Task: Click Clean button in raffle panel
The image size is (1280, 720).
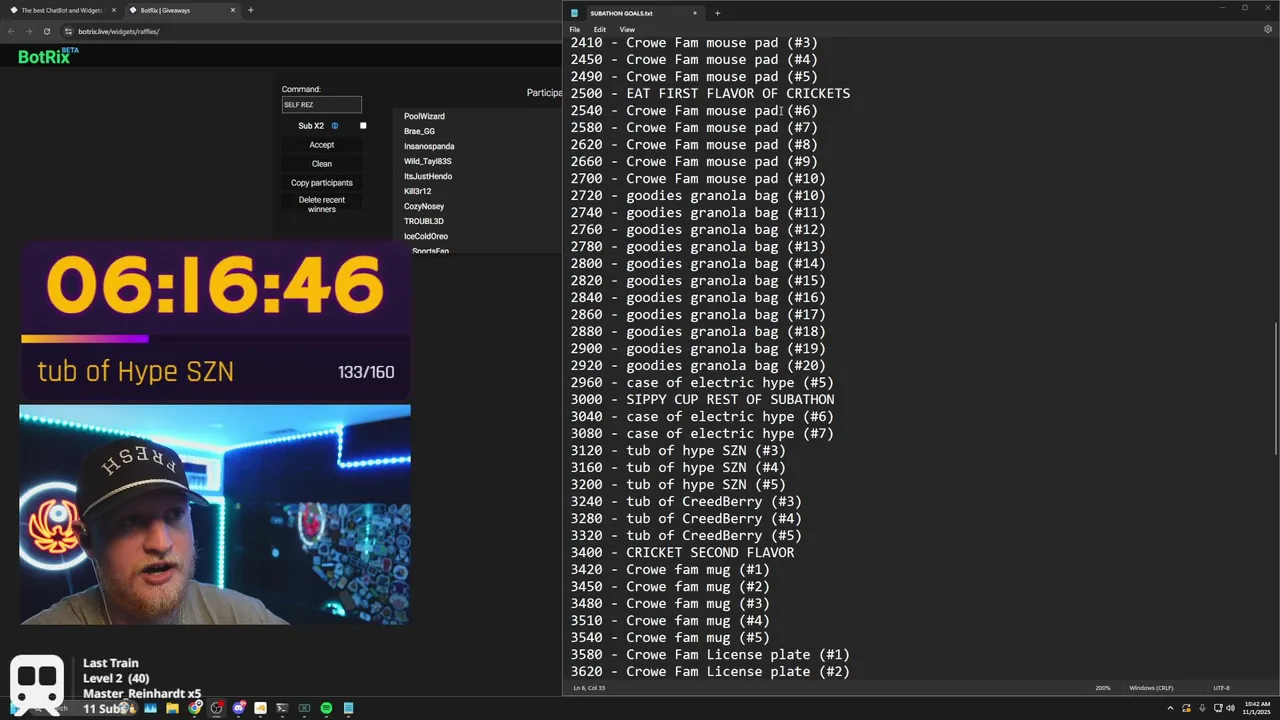Action: point(322,164)
